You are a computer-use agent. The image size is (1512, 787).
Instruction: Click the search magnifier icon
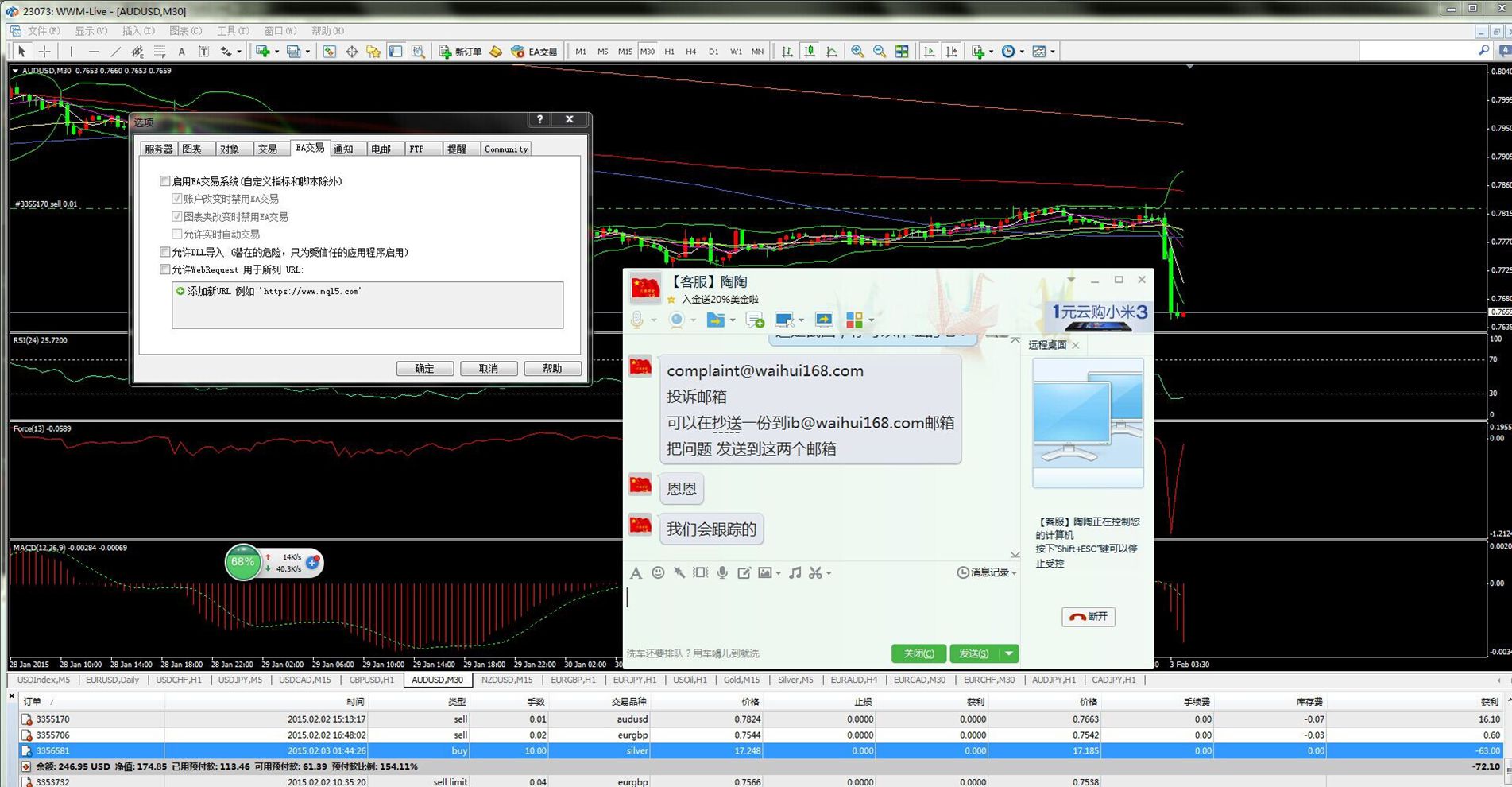point(1483,51)
